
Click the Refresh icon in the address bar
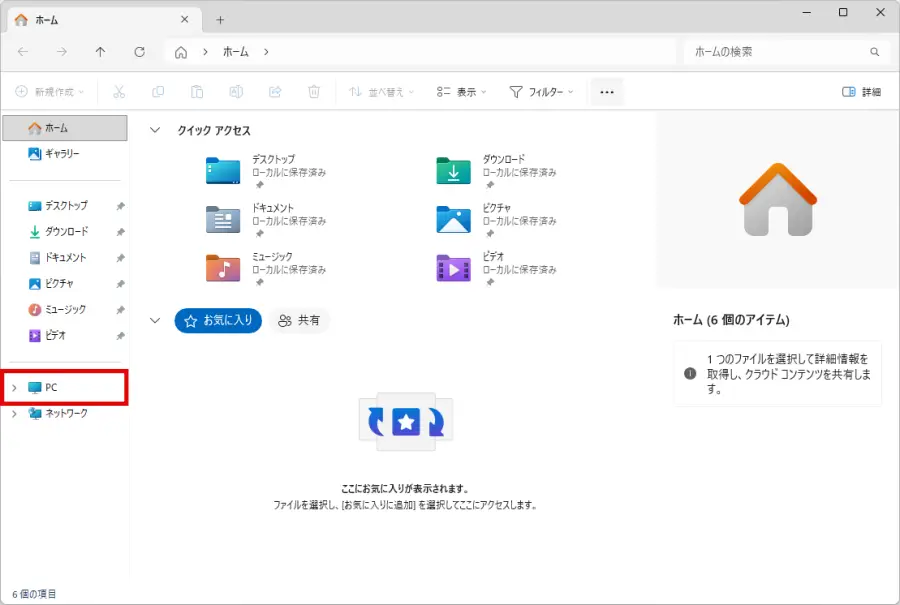[x=140, y=51]
